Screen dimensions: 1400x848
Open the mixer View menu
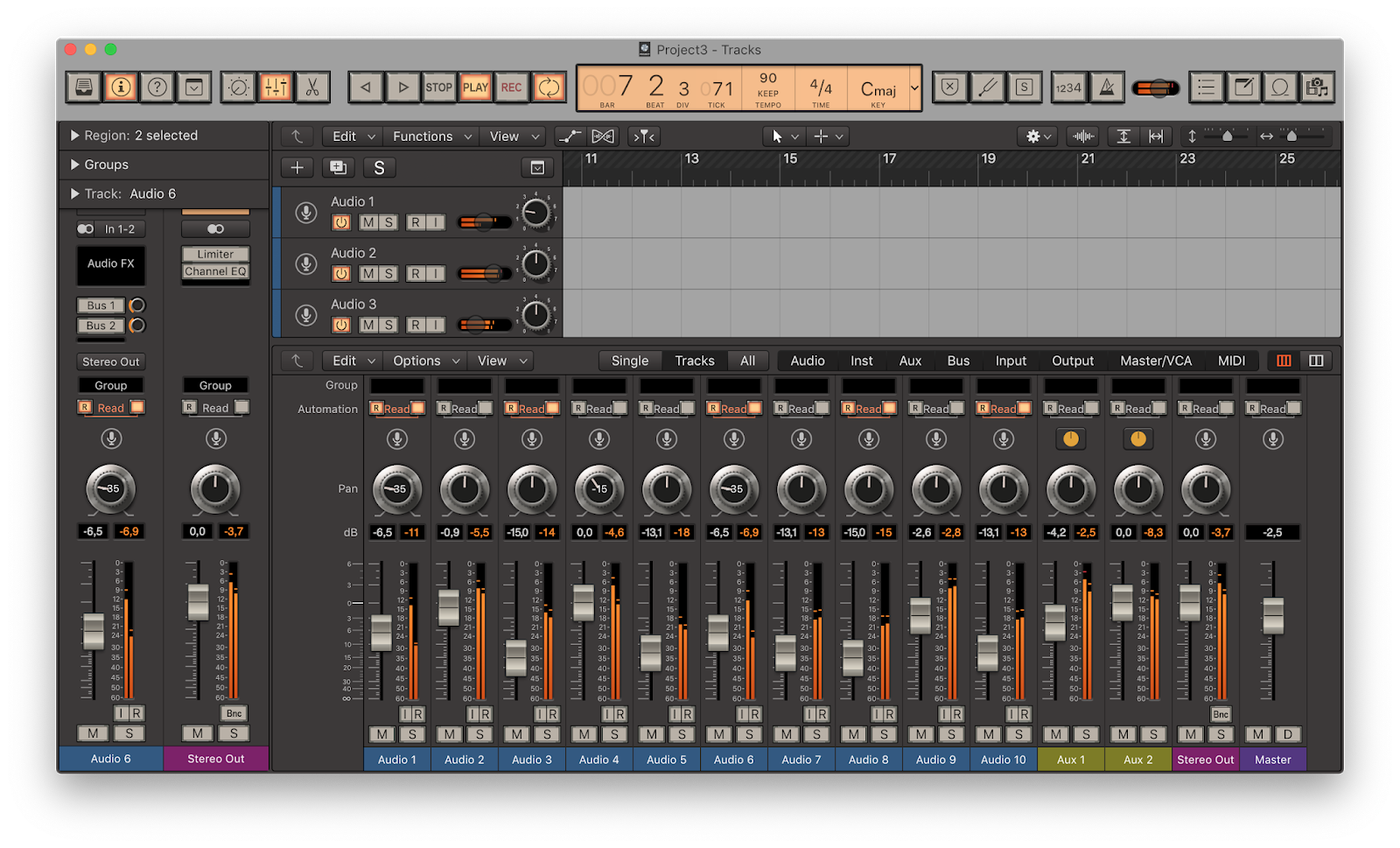(x=499, y=361)
